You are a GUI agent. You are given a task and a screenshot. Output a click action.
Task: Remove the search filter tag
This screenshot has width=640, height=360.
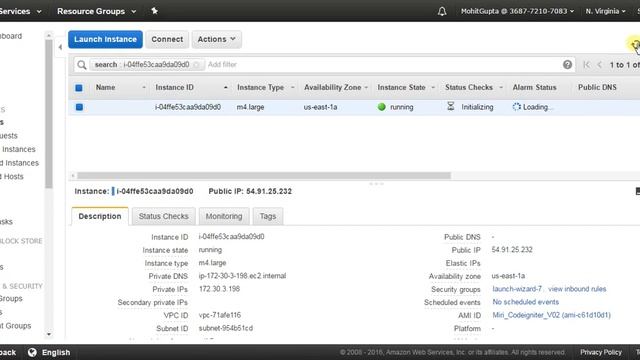[x=196, y=64]
